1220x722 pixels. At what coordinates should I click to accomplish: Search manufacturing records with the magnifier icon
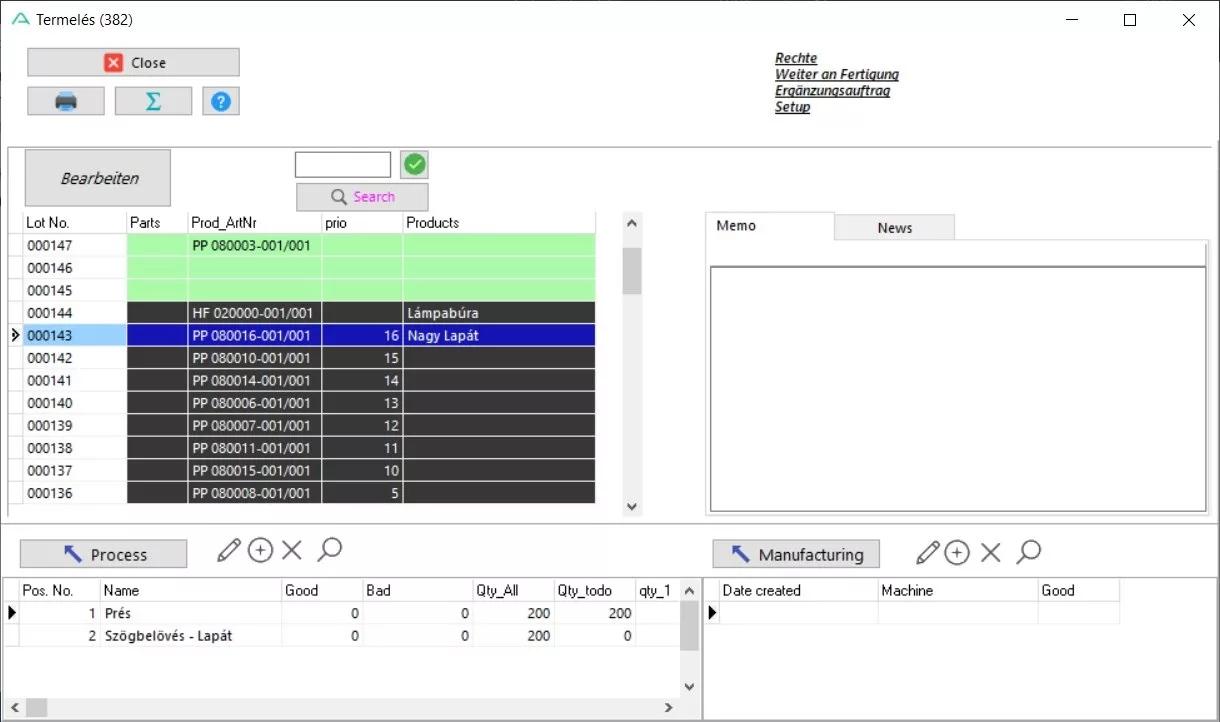(1028, 552)
